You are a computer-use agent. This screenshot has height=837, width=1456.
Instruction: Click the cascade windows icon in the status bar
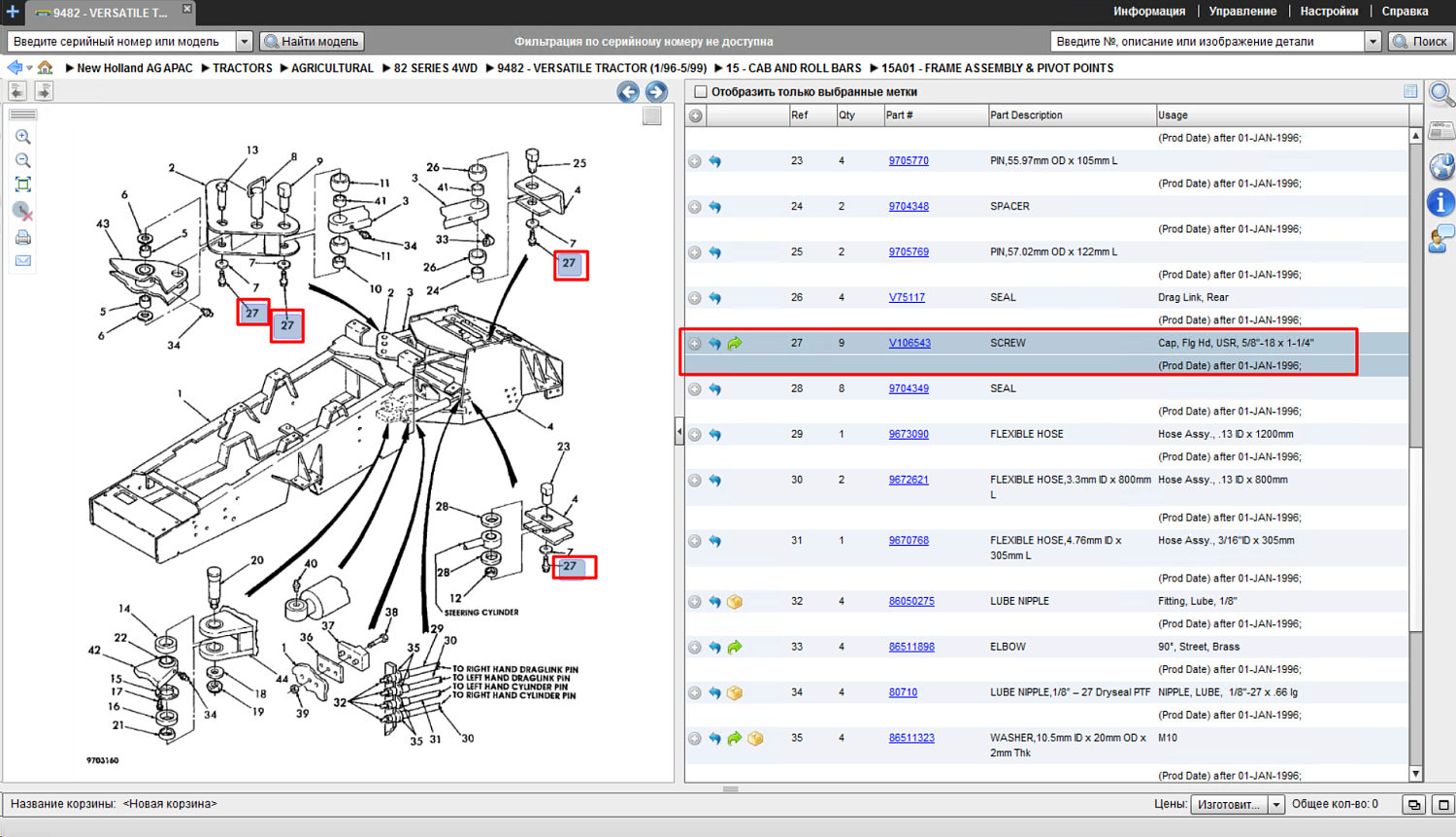(1414, 805)
